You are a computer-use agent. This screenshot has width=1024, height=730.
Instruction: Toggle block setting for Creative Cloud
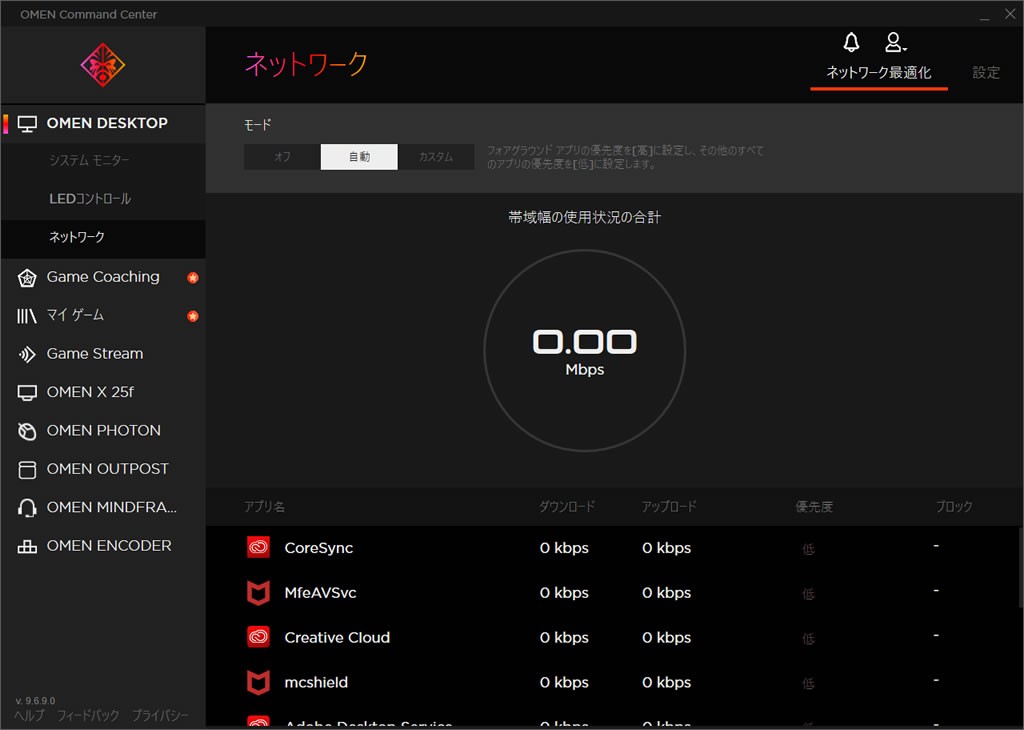(x=936, y=635)
